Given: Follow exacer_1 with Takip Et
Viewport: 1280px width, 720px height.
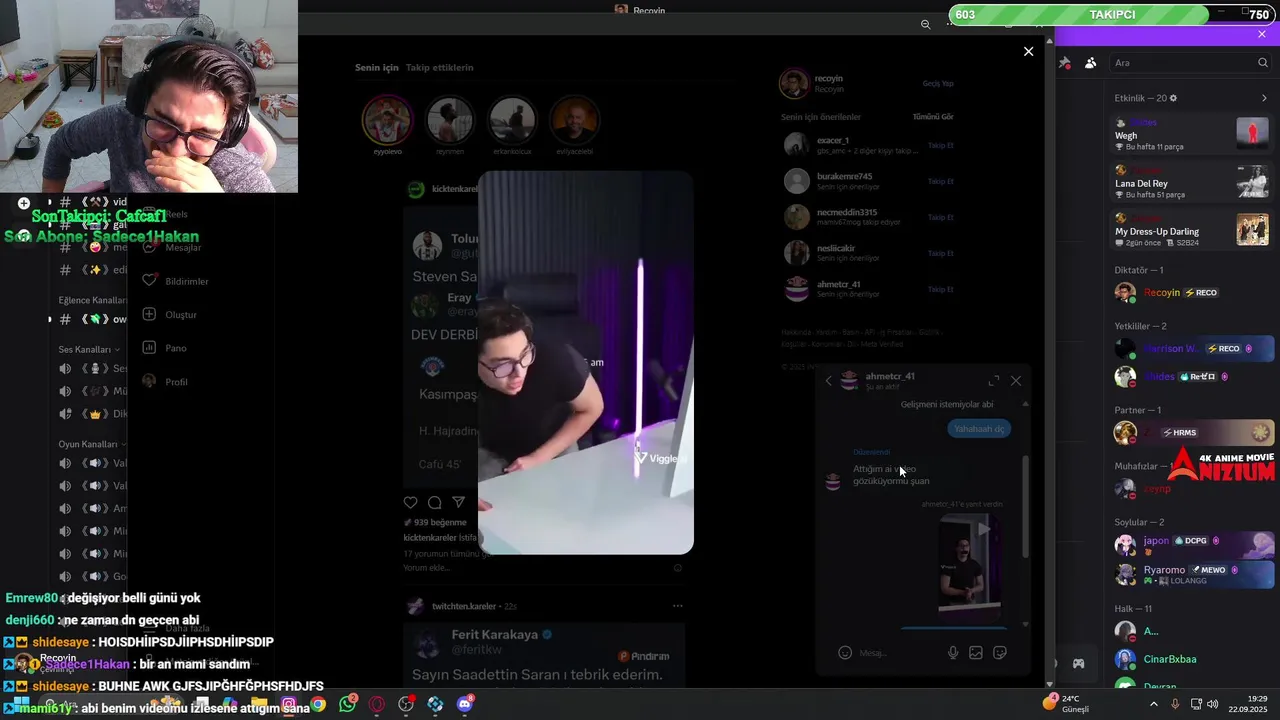Looking at the screenshot, I should pyautogui.click(x=941, y=146).
